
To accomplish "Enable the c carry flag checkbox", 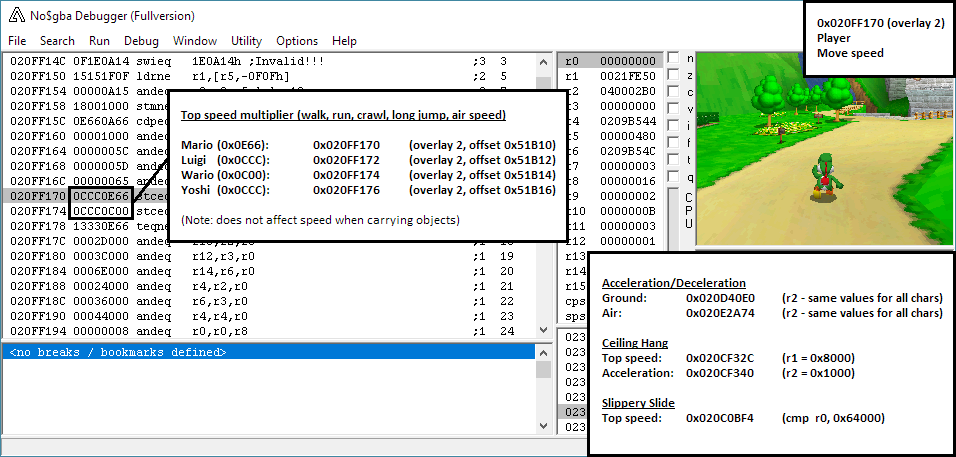I will (673, 93).
